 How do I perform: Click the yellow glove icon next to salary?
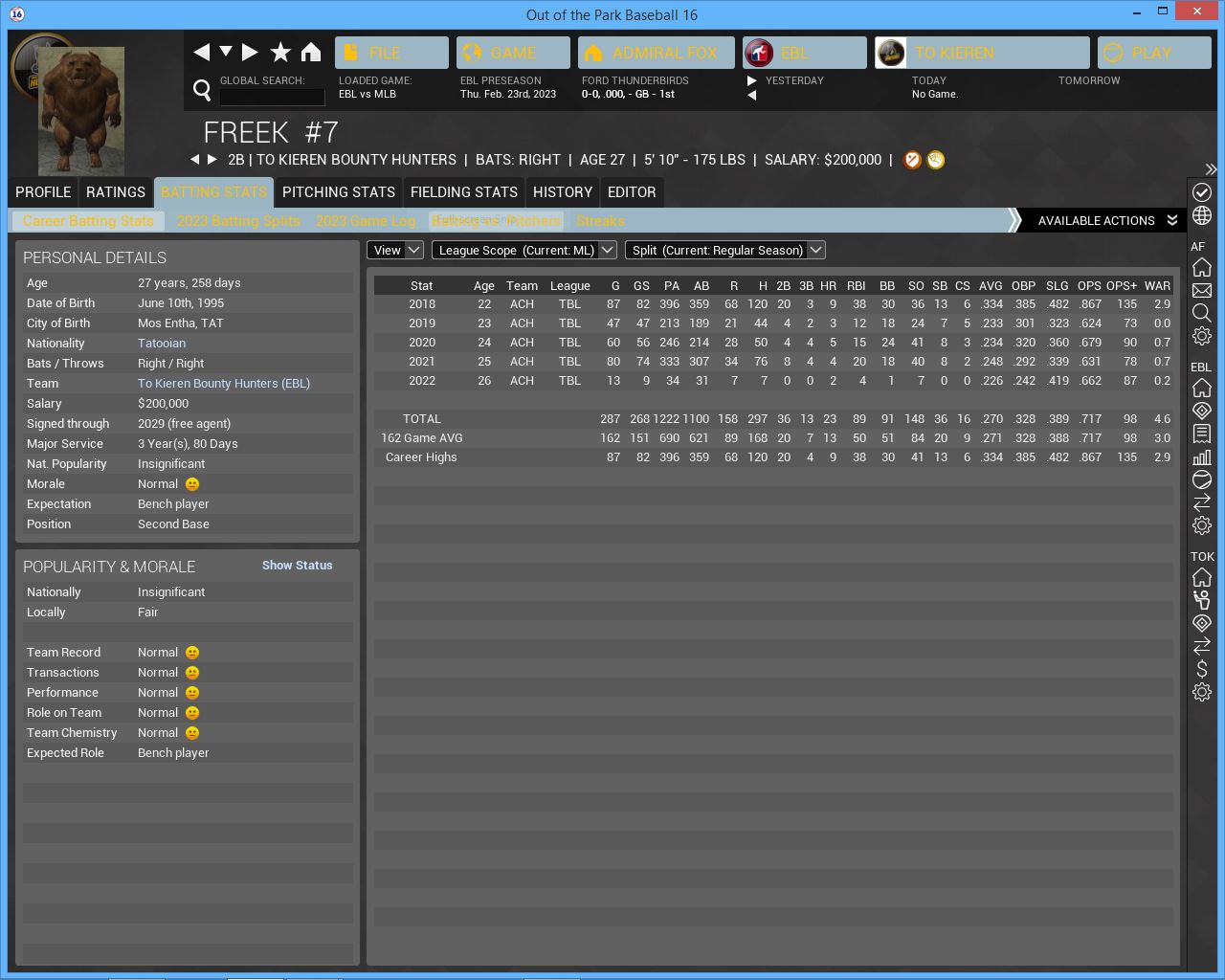[936, 160]
